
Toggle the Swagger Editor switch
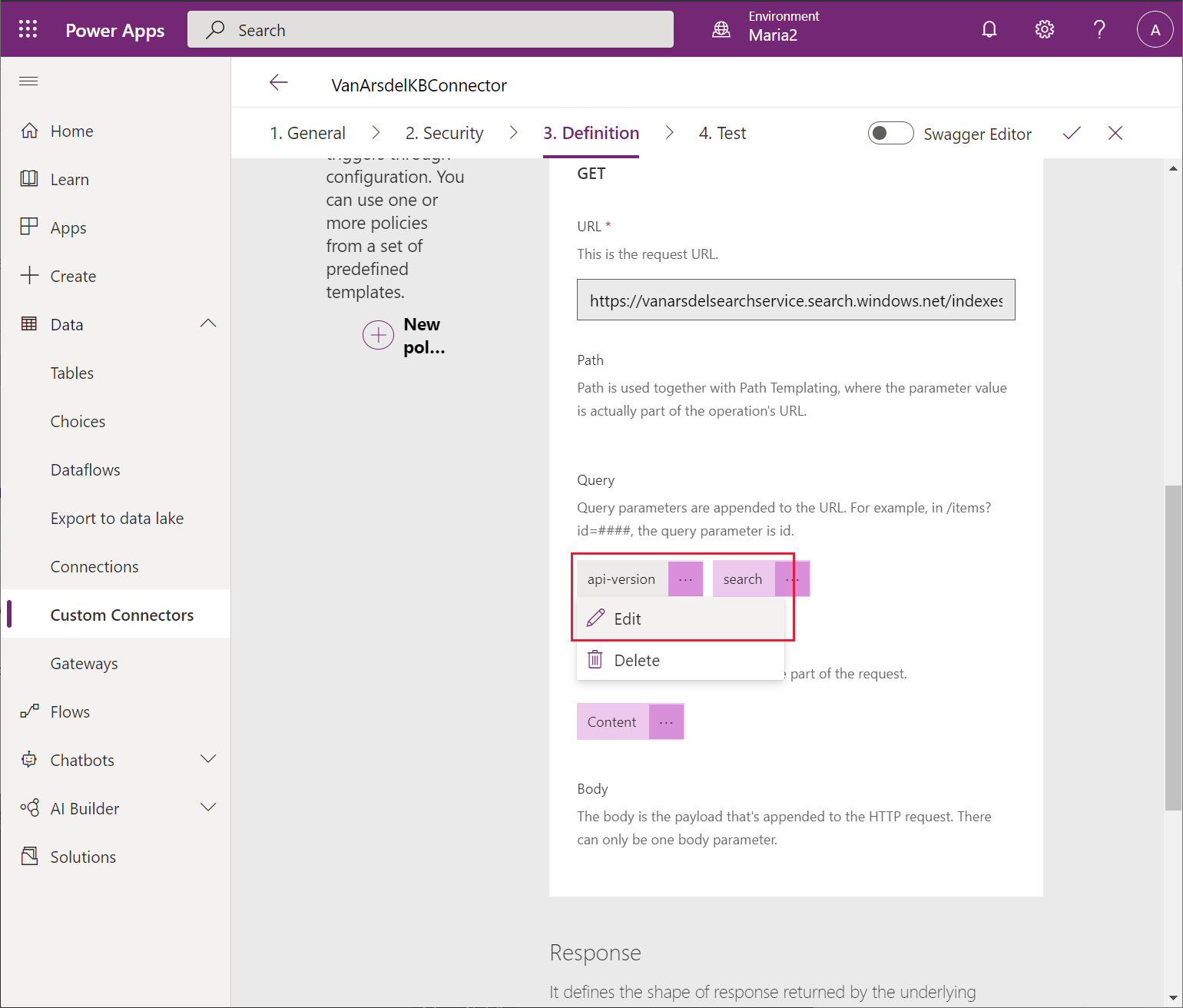[890, 133]
